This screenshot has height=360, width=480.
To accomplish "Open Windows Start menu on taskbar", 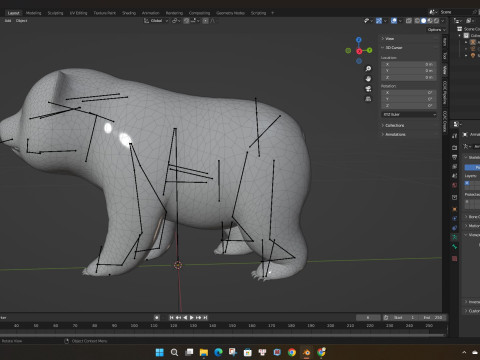I will [x=160, y=352].
